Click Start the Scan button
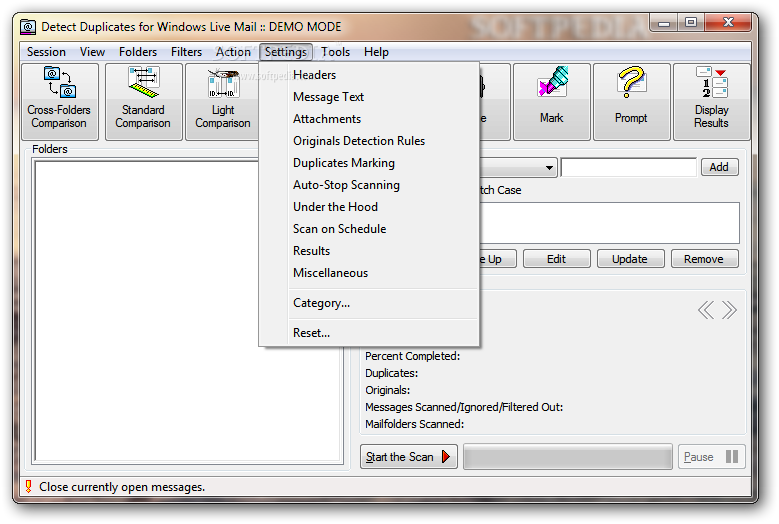 pyautogui.click(x=408, y=456)
